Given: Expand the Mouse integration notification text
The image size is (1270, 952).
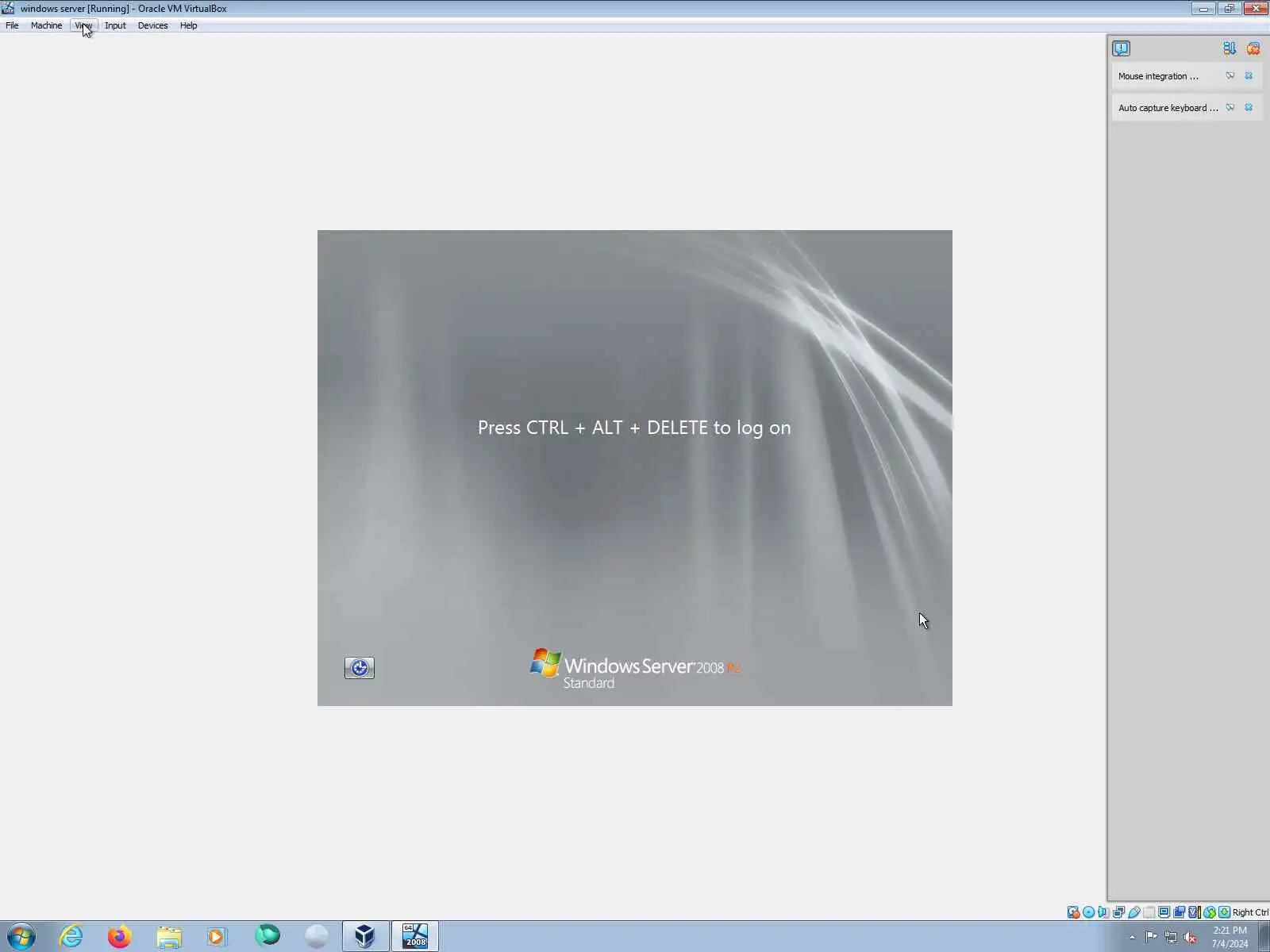Looking at the screenshot, I should (1158, 76).
